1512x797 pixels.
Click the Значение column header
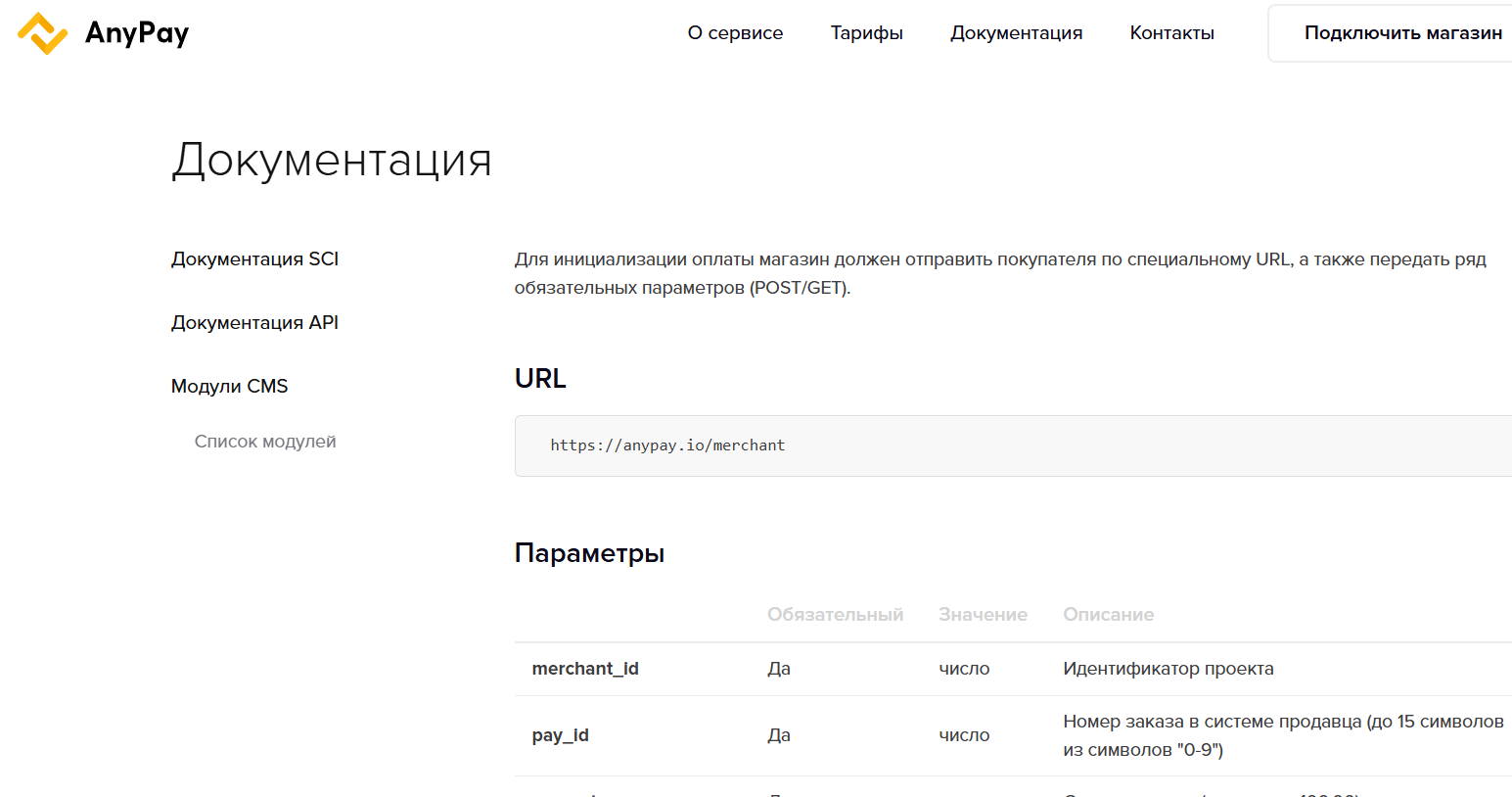983,614
